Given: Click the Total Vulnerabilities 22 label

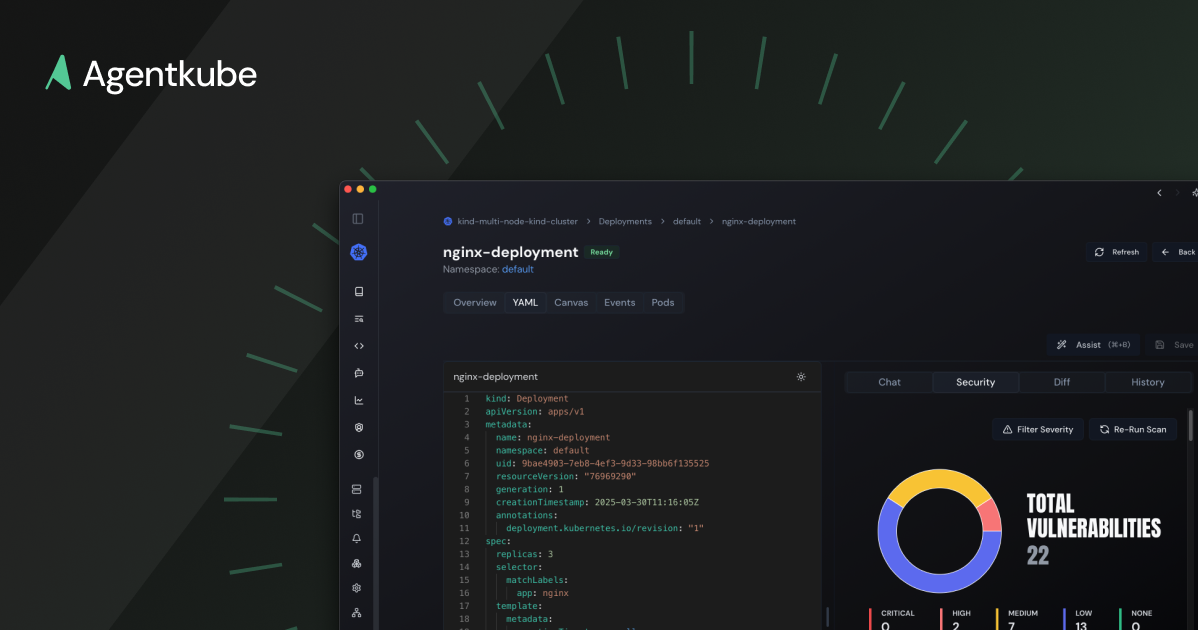Looking at the screenshot, I should (x=1093, y=529).
